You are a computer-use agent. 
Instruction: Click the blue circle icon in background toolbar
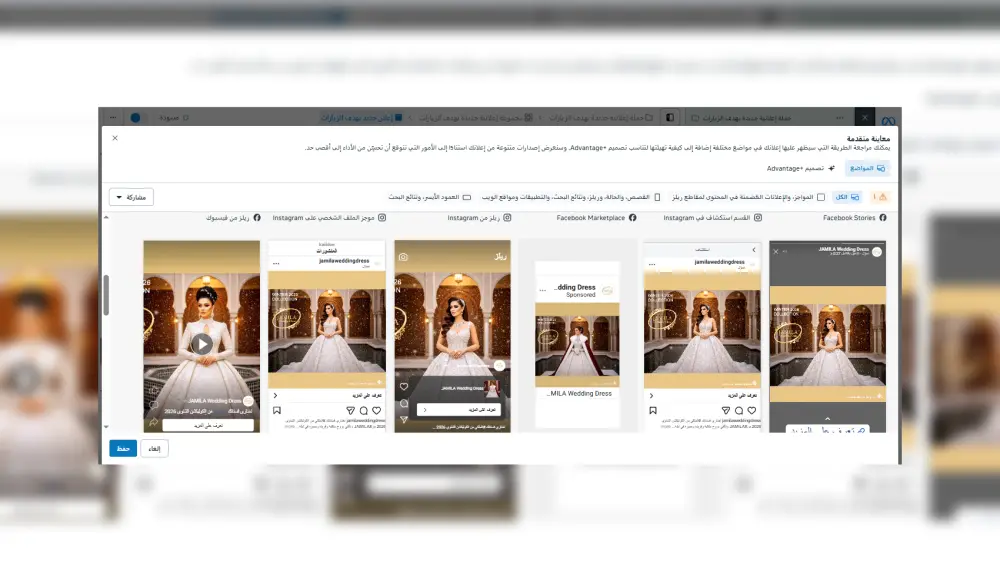click(x=135, y=117)
